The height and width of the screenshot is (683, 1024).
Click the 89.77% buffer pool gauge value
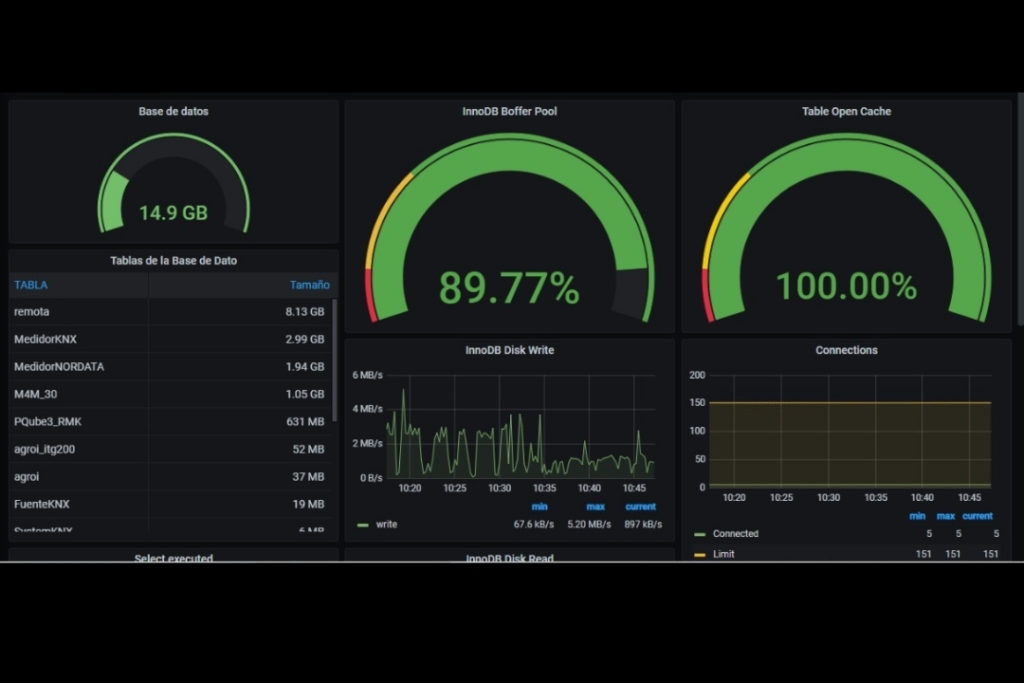(x=509, y=288)
